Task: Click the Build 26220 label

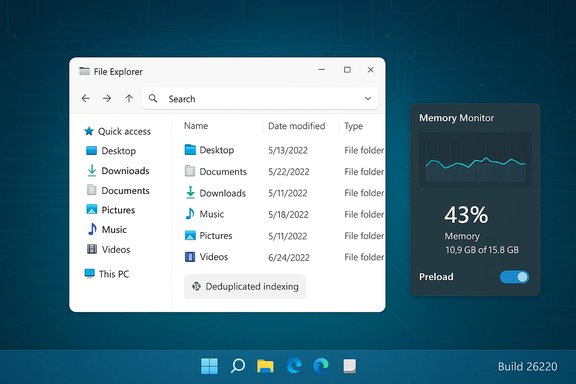Action: 528,366
